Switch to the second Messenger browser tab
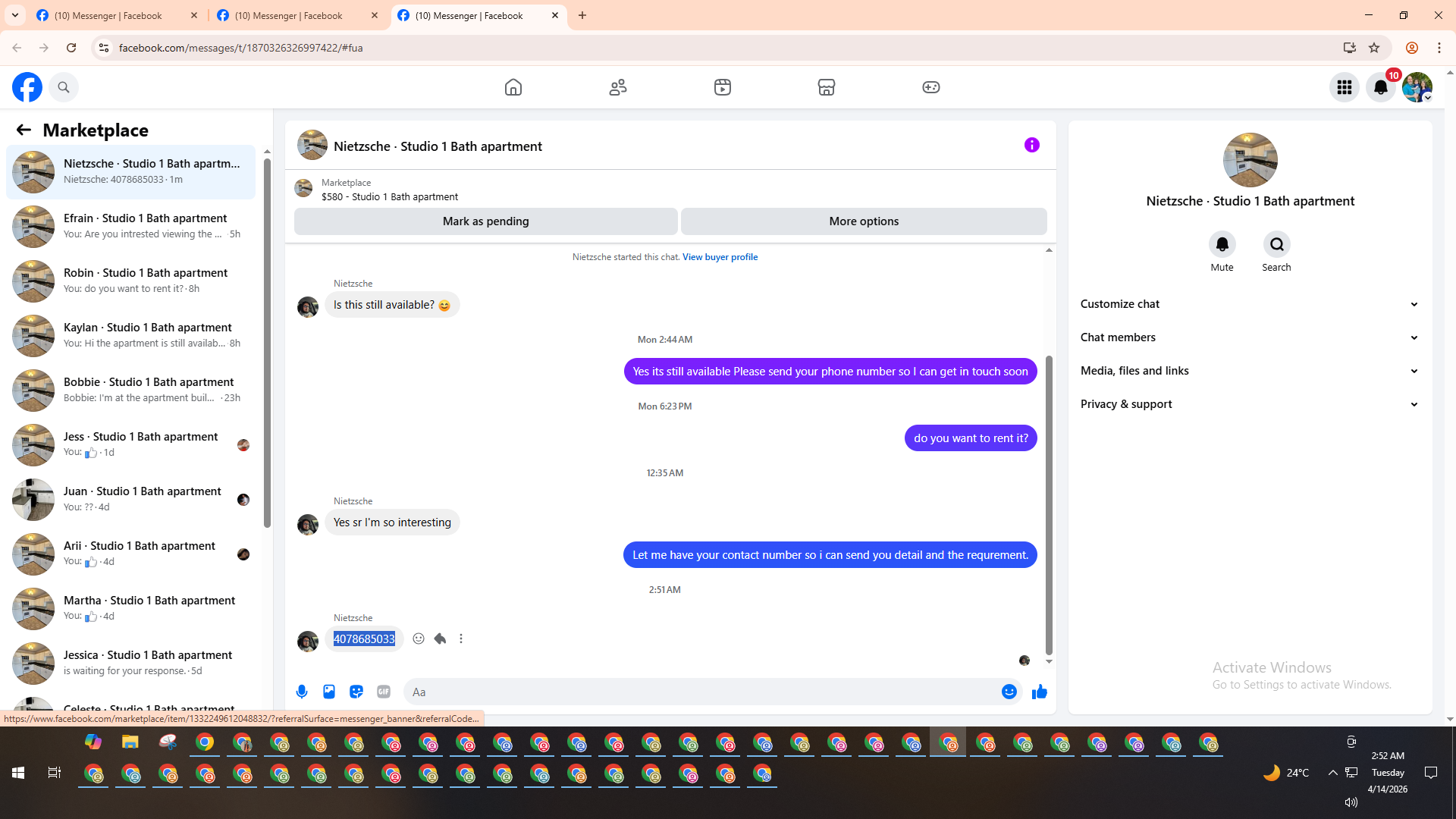The width and height of the screenshot is (1456, 819). click(288, 15)
